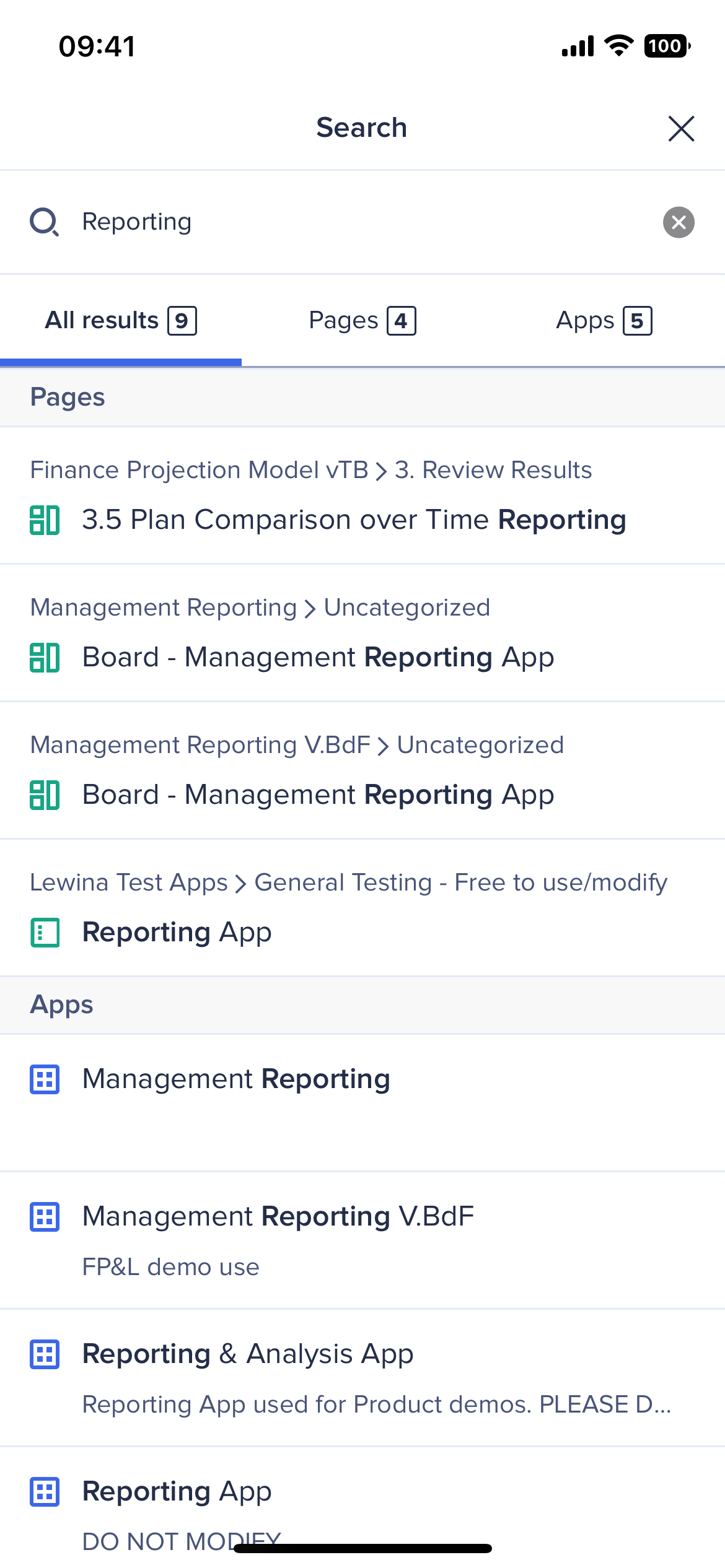
Task: Tap the Reporting search input field
Action: point(362,222)
